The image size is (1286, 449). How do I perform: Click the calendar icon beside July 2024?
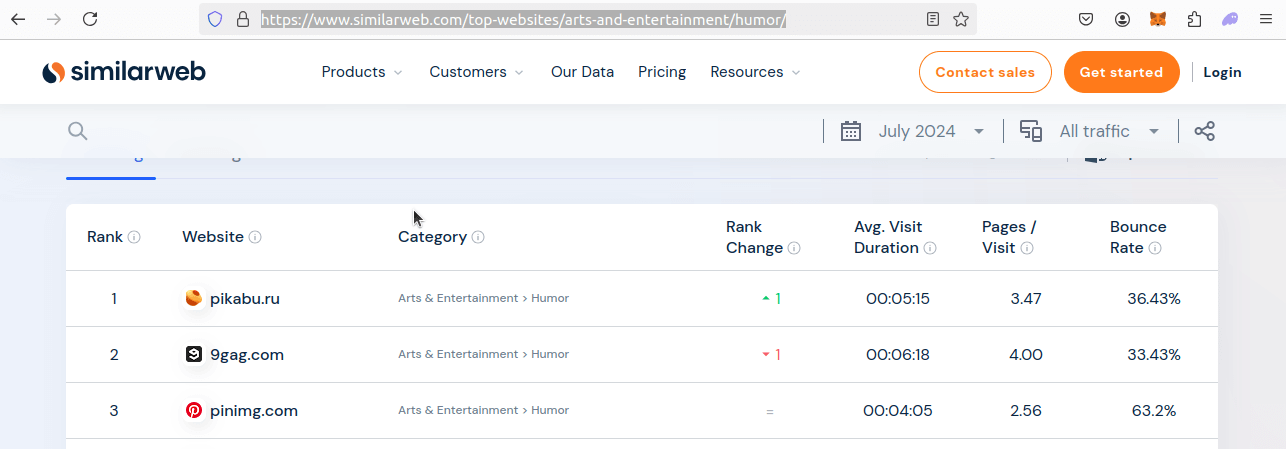(x=851, y=131)
